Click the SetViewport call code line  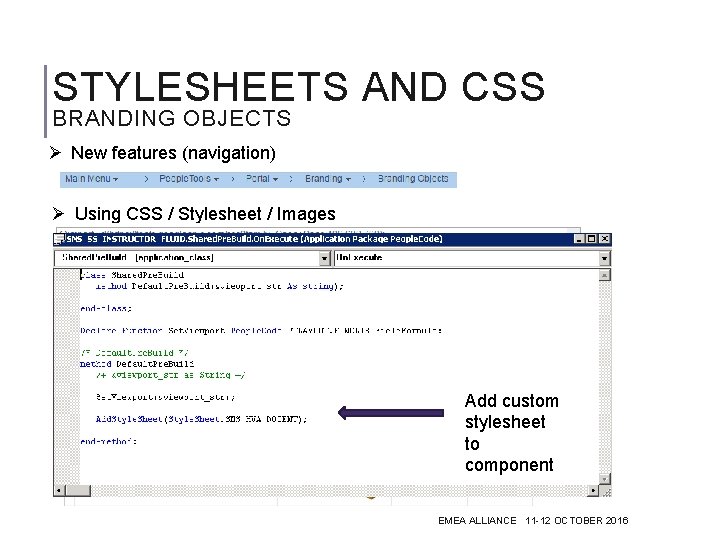(x=165, y=397)
